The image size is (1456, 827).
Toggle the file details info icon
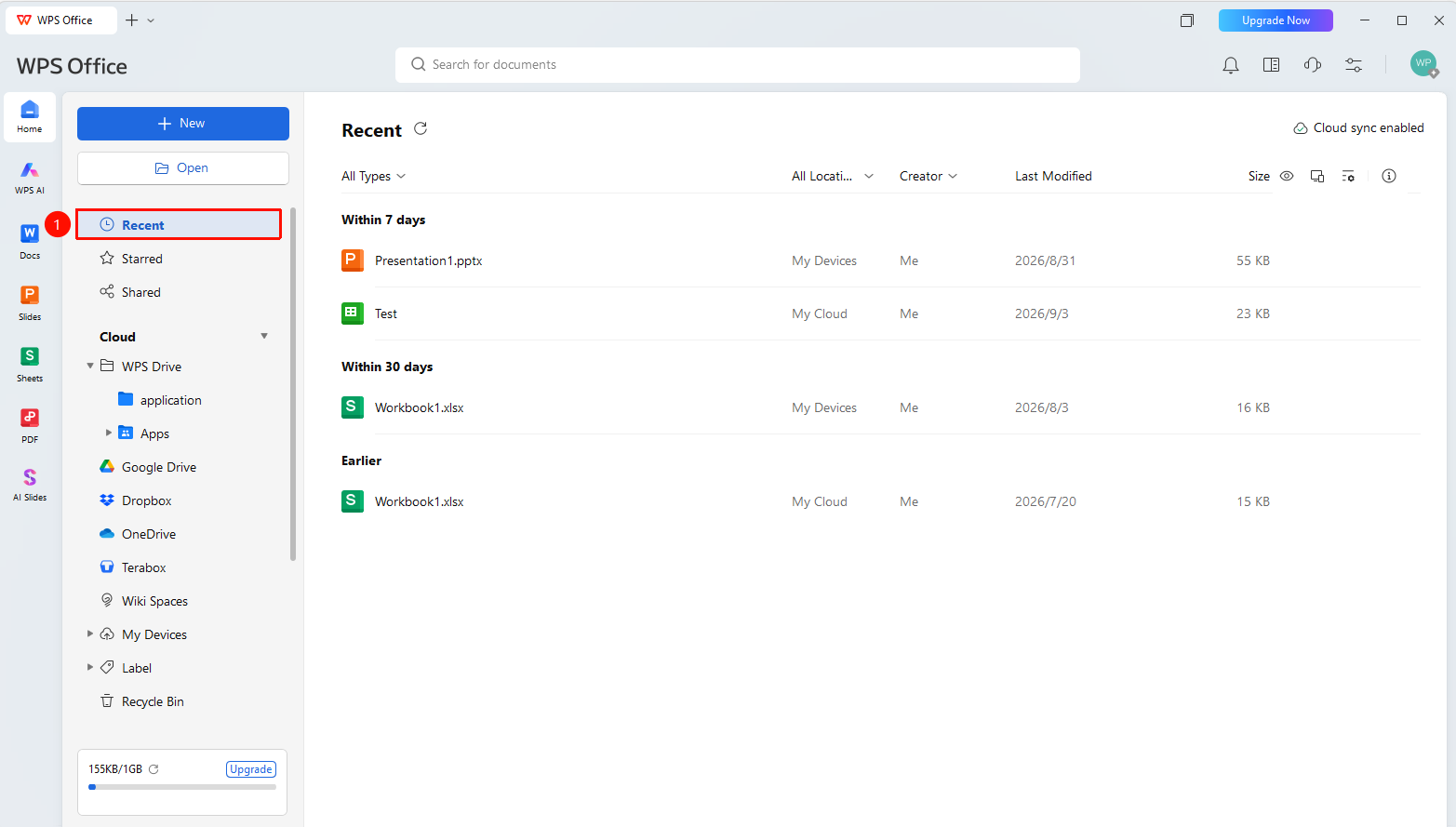(x=1389, y=176)
